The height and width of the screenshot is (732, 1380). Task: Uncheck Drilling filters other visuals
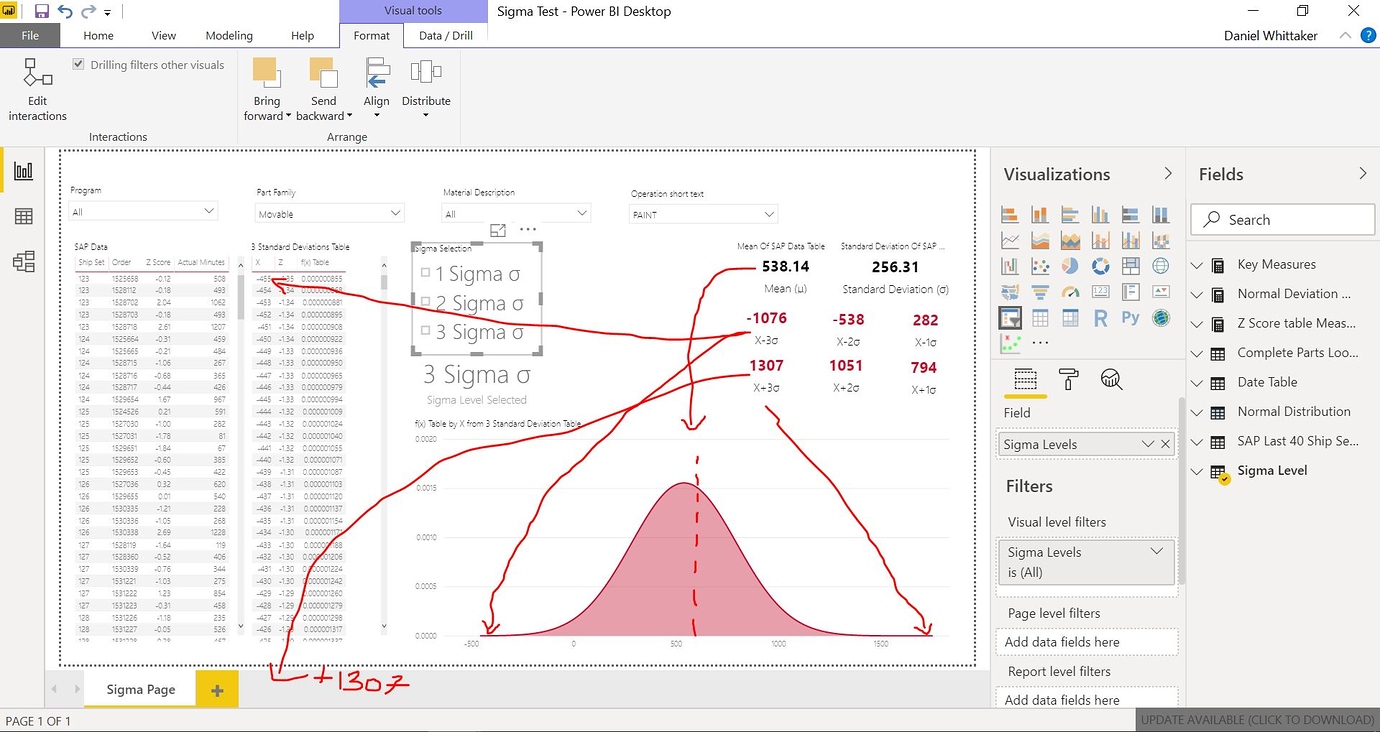77,64
